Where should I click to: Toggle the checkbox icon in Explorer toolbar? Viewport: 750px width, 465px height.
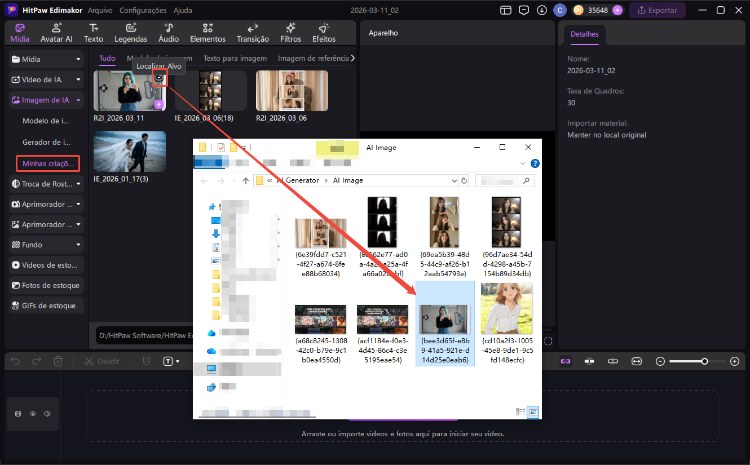220,147
